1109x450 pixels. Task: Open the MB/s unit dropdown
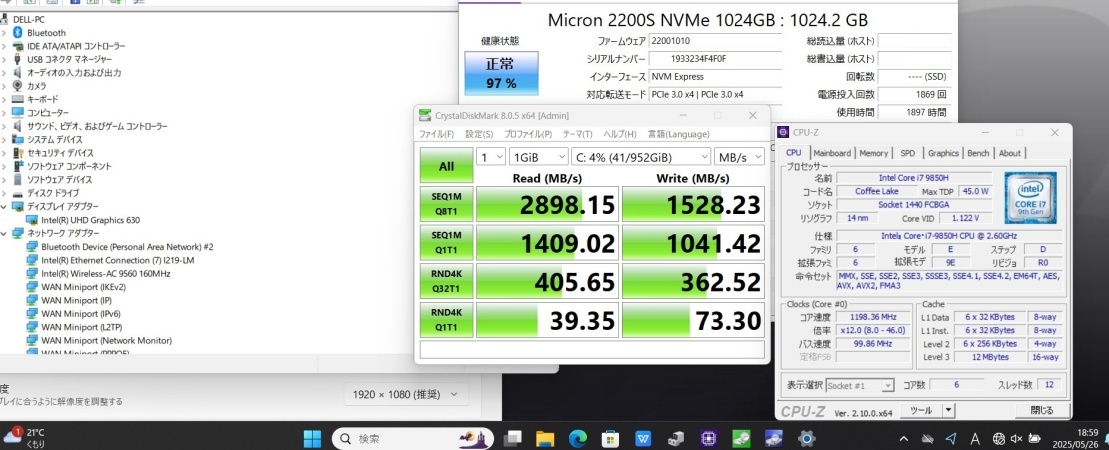(739, 156)
